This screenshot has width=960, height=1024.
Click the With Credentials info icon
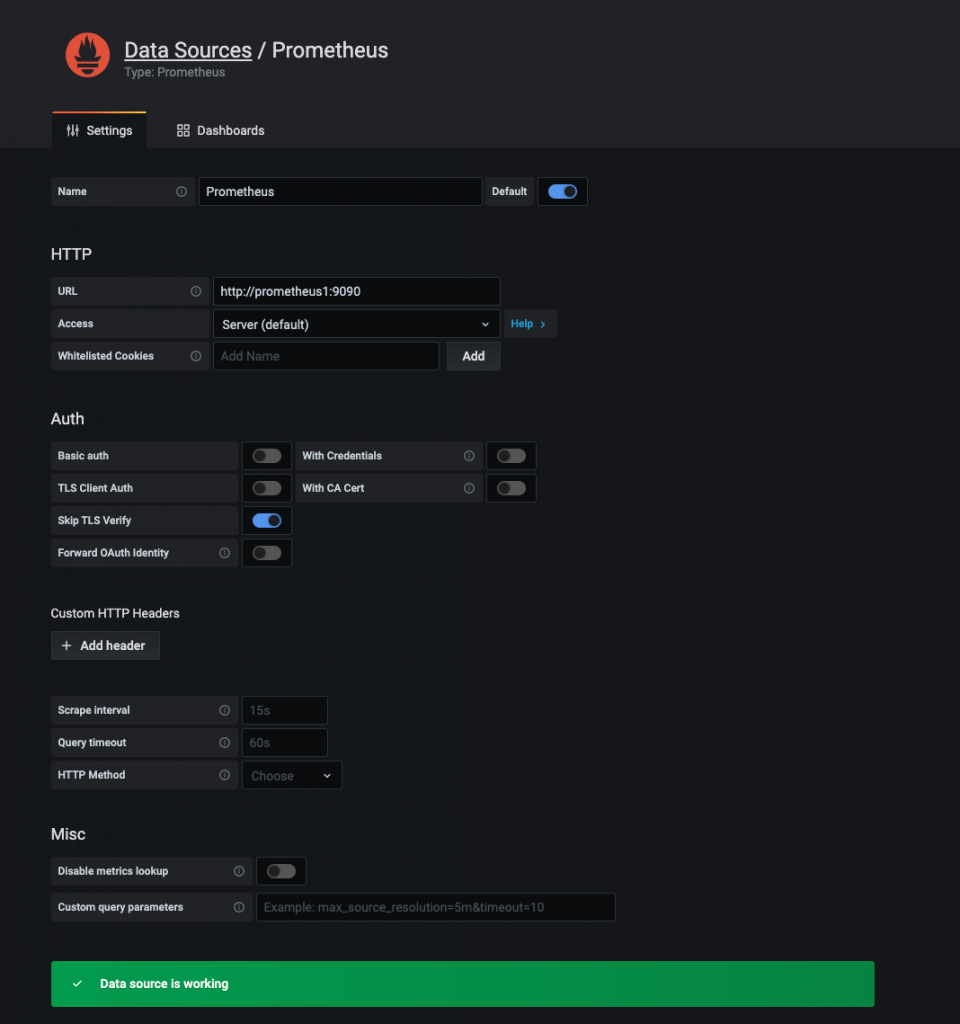point(469,456)
